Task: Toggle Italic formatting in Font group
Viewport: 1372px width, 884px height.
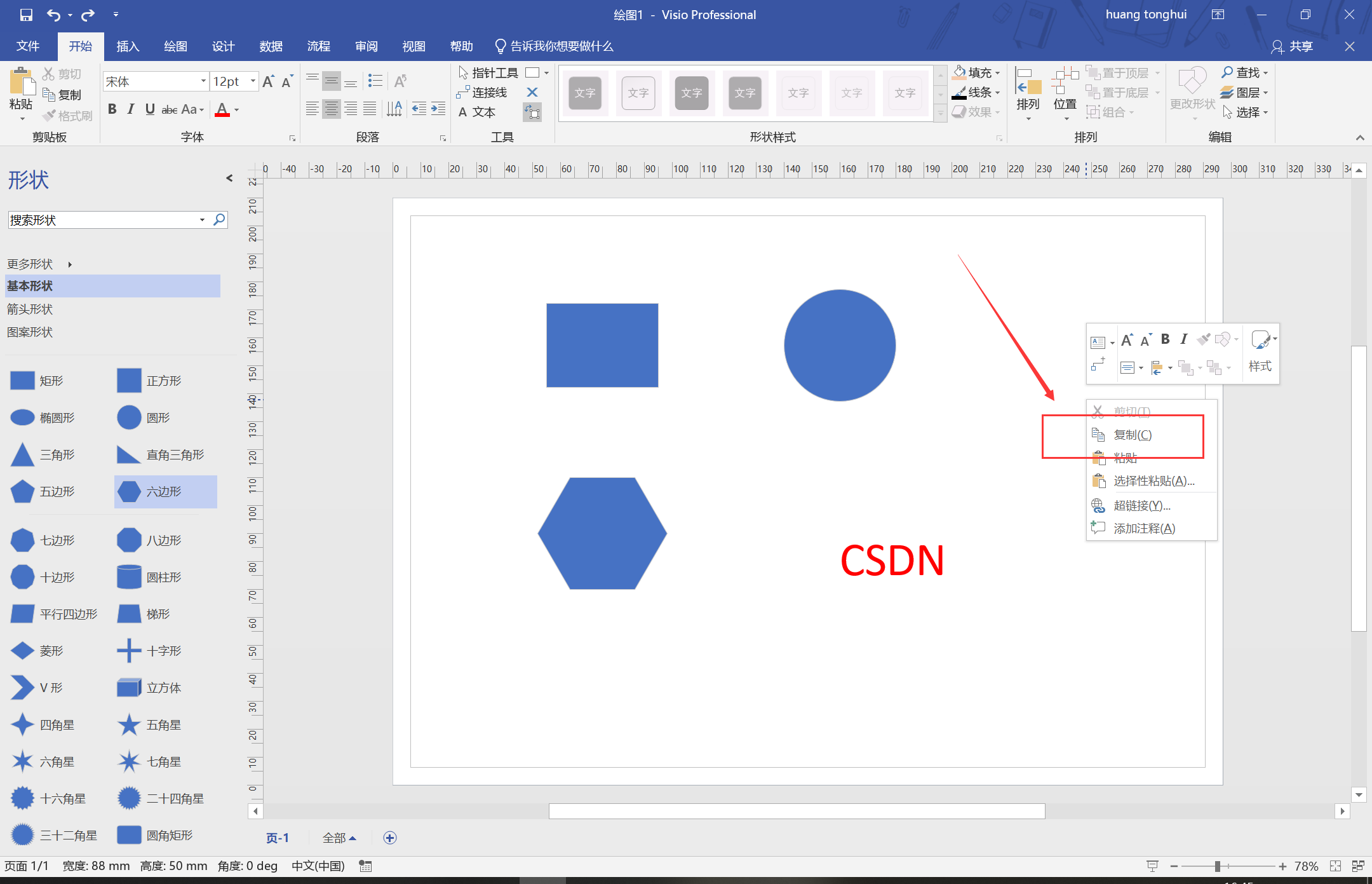Action: [130, 109]
